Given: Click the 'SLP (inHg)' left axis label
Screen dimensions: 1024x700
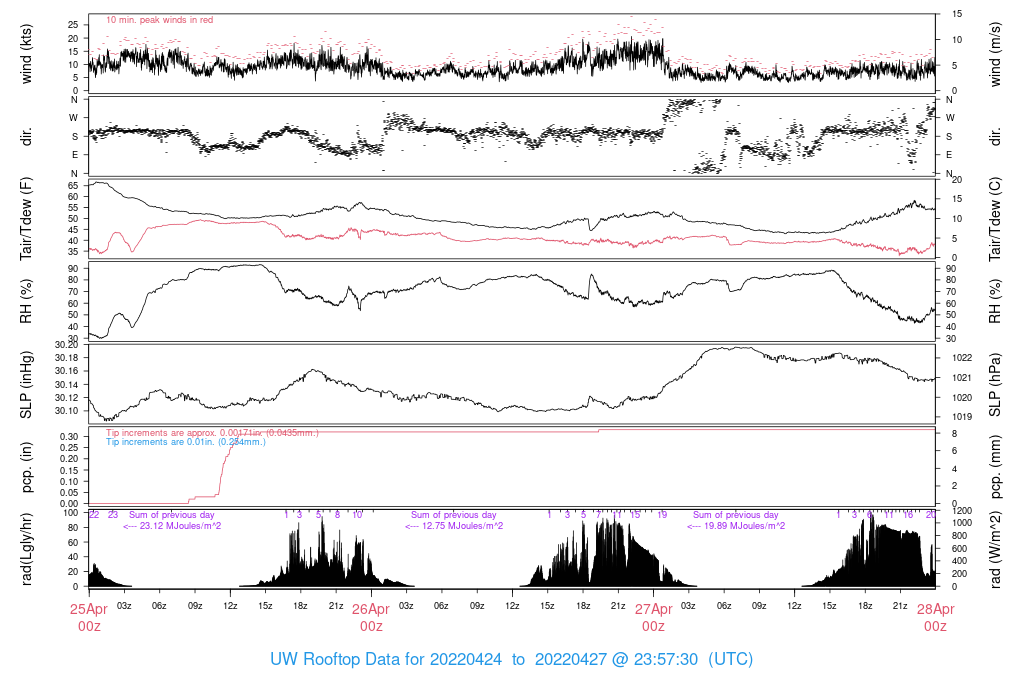Looking at the screenshot, I should click(x=26, y=385).
